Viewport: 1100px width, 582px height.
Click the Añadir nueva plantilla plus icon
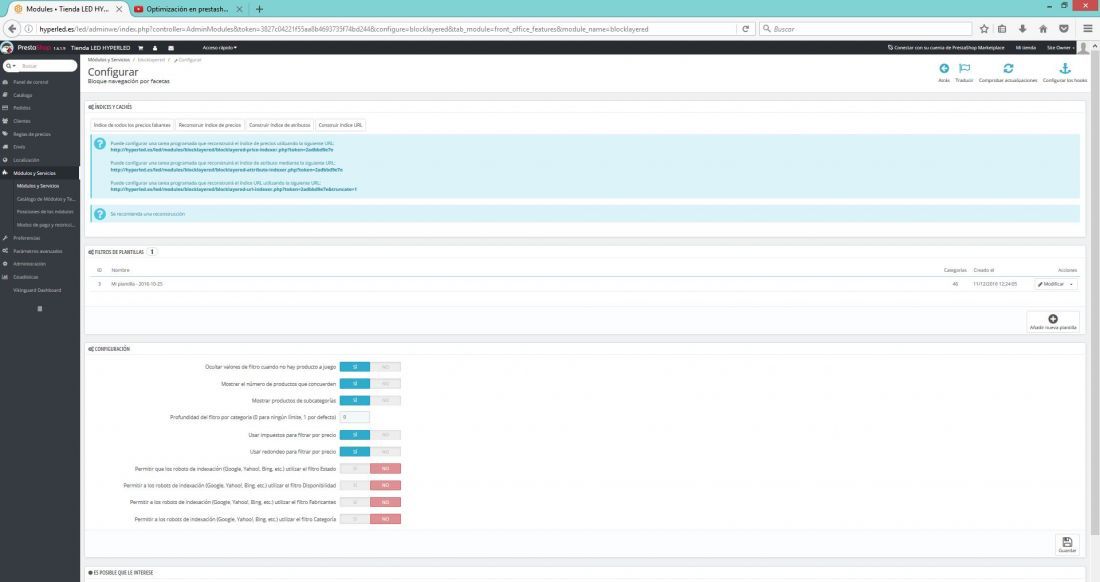(1053, 319)
